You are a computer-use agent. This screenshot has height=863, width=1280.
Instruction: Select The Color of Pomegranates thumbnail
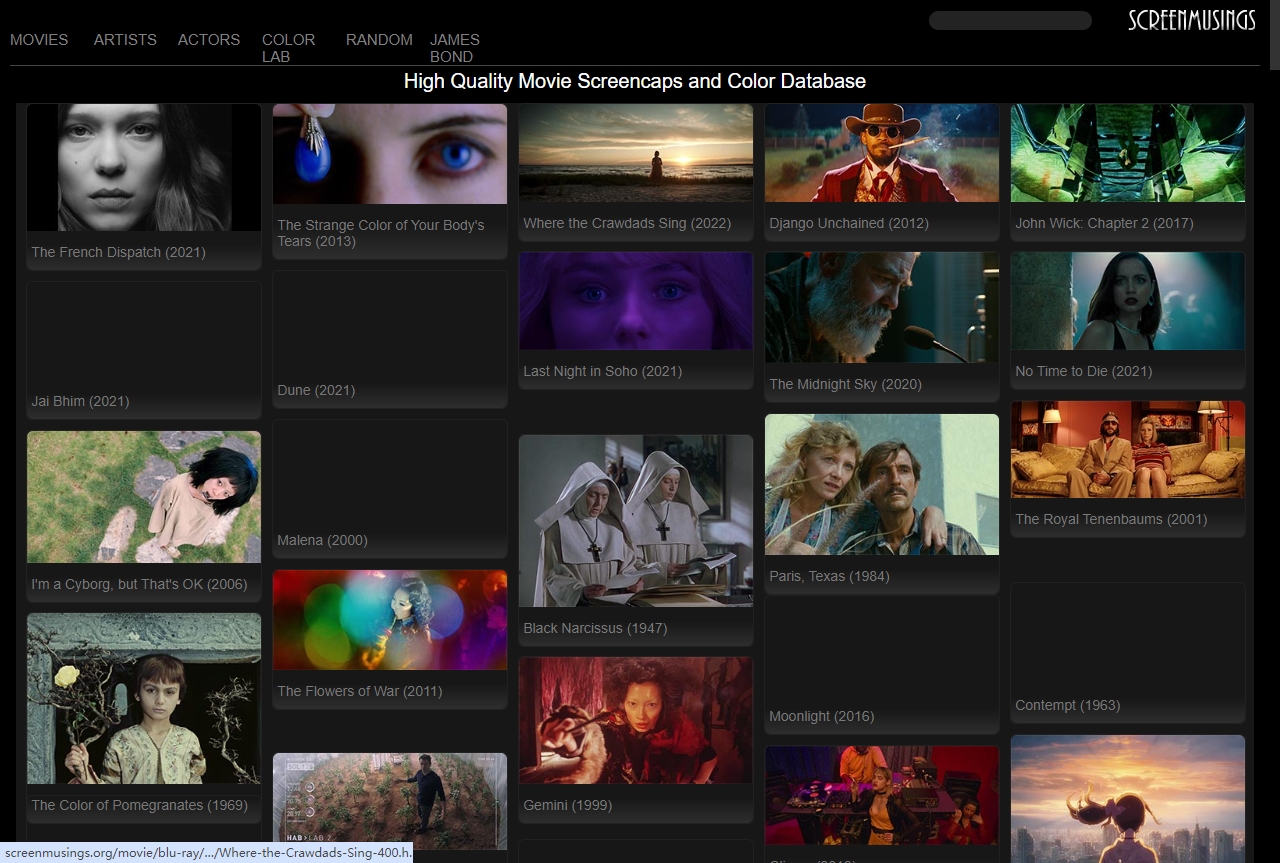pos(144,698)
